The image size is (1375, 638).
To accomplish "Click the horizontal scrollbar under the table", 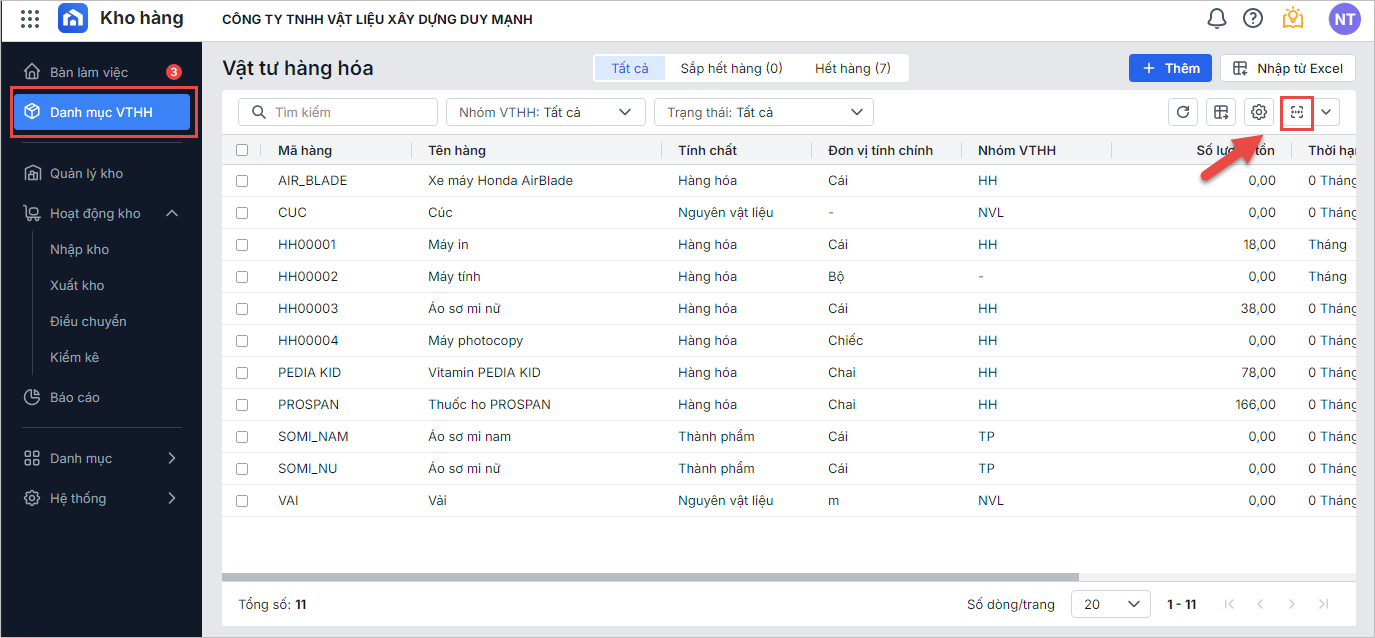I will 650,577.
